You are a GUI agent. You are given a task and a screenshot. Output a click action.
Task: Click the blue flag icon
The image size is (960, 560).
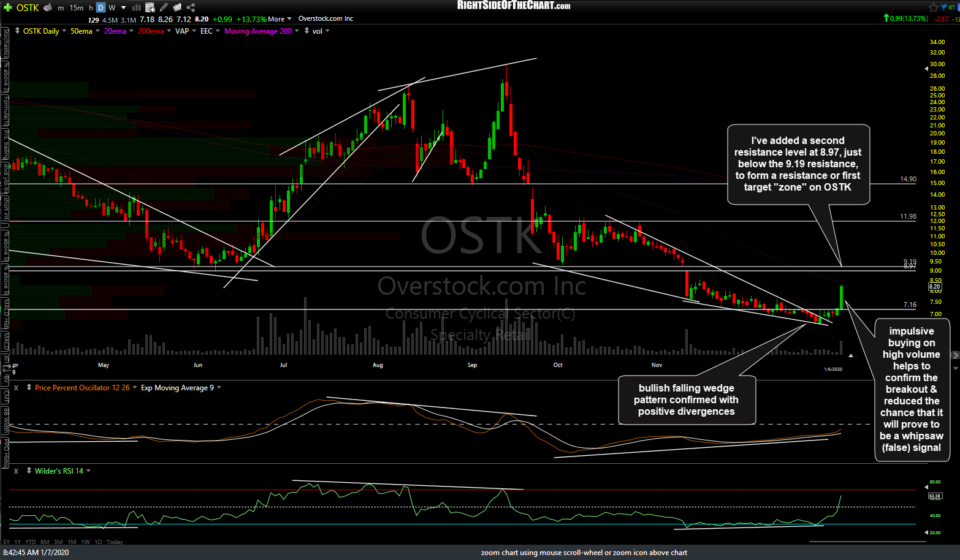click(x=945, y=7)
